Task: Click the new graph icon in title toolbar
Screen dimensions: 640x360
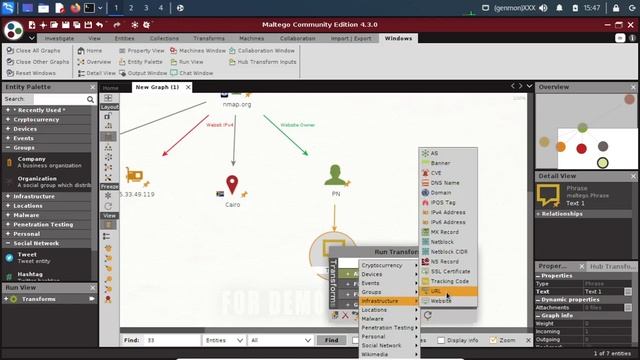Action: pos(32,25)
